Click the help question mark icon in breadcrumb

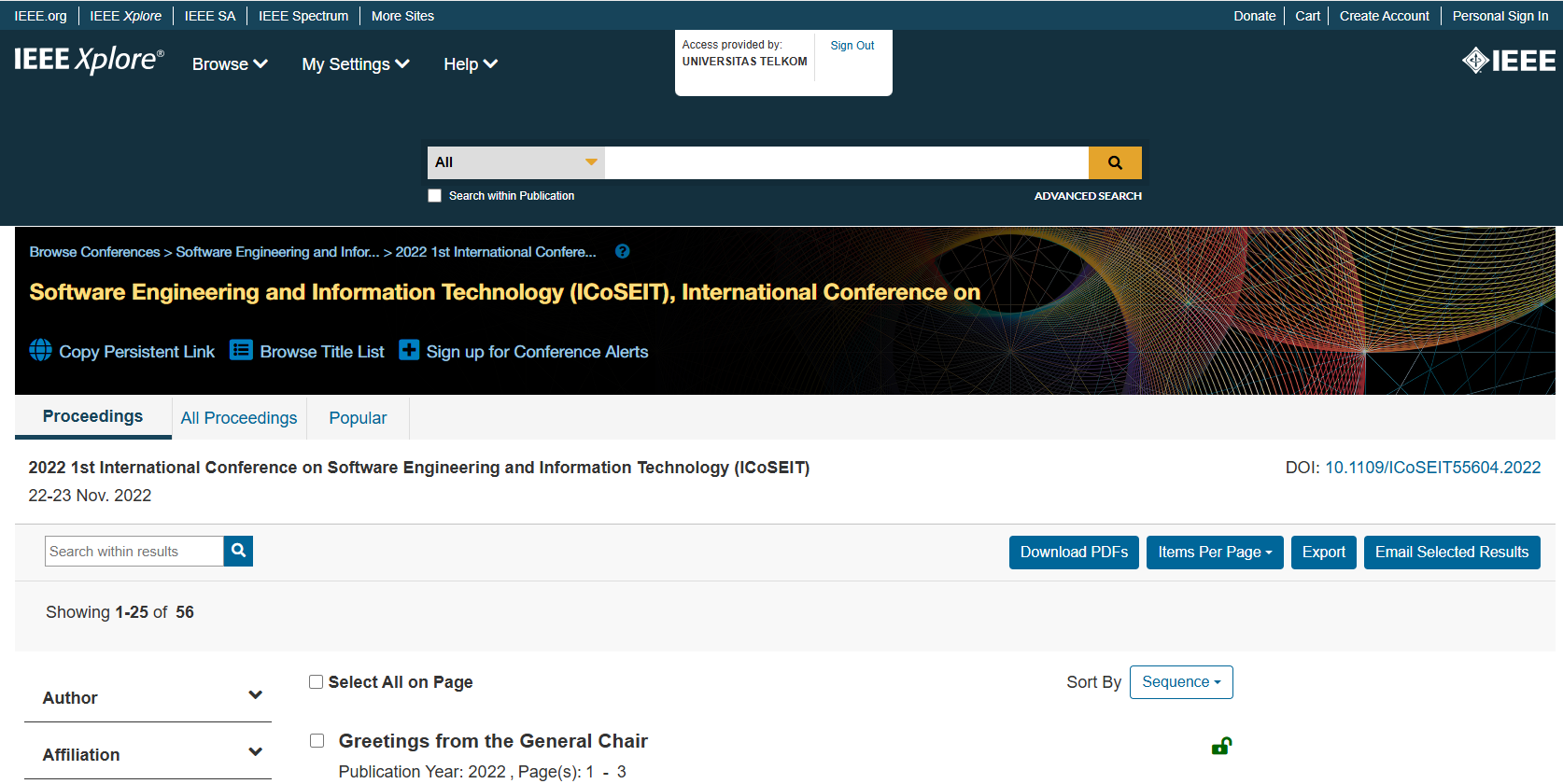point(623,252)
